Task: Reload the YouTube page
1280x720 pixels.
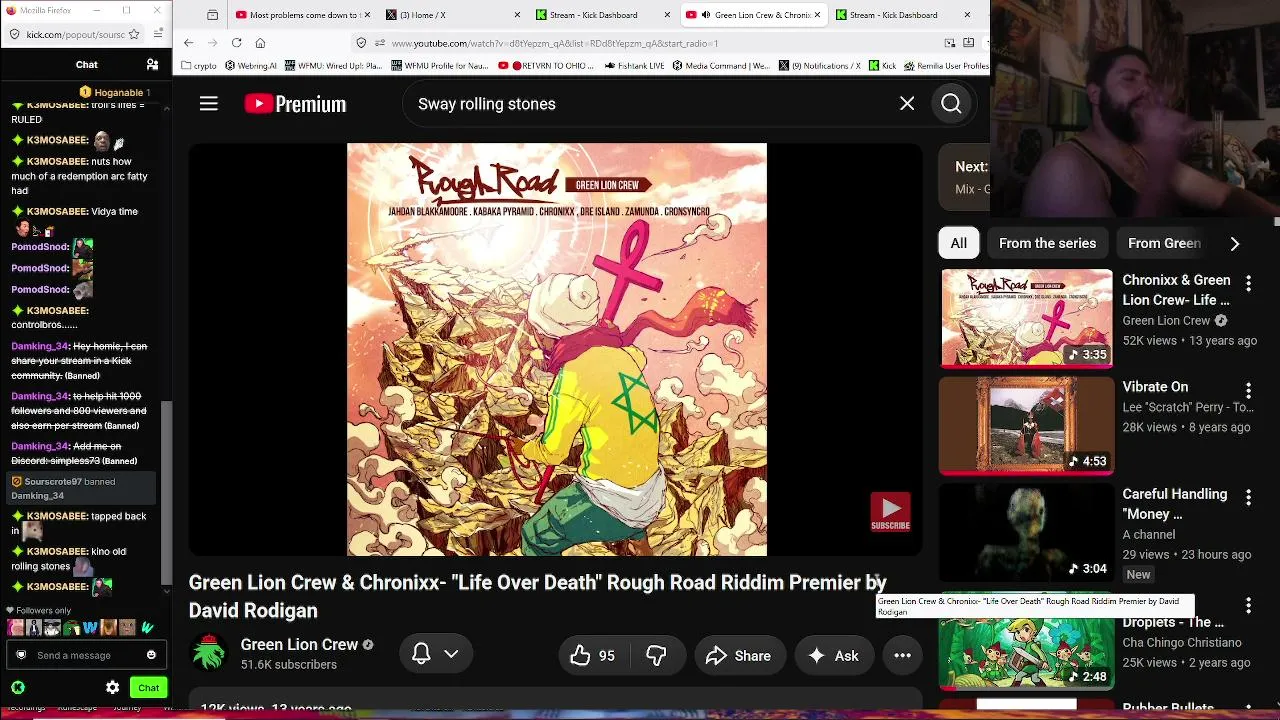Action: 236,43
